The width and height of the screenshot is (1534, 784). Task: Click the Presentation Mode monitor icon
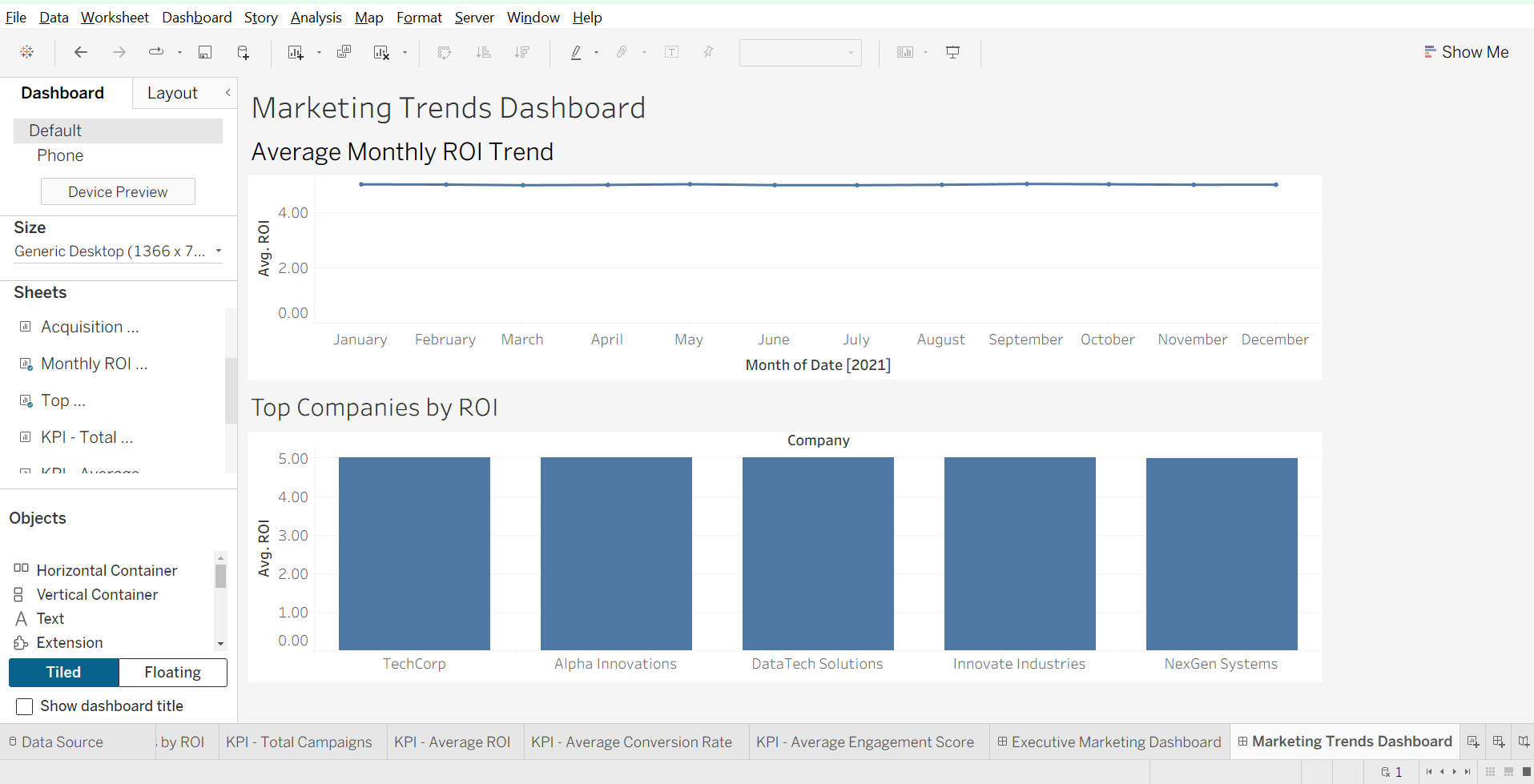(x=952, y=52)
